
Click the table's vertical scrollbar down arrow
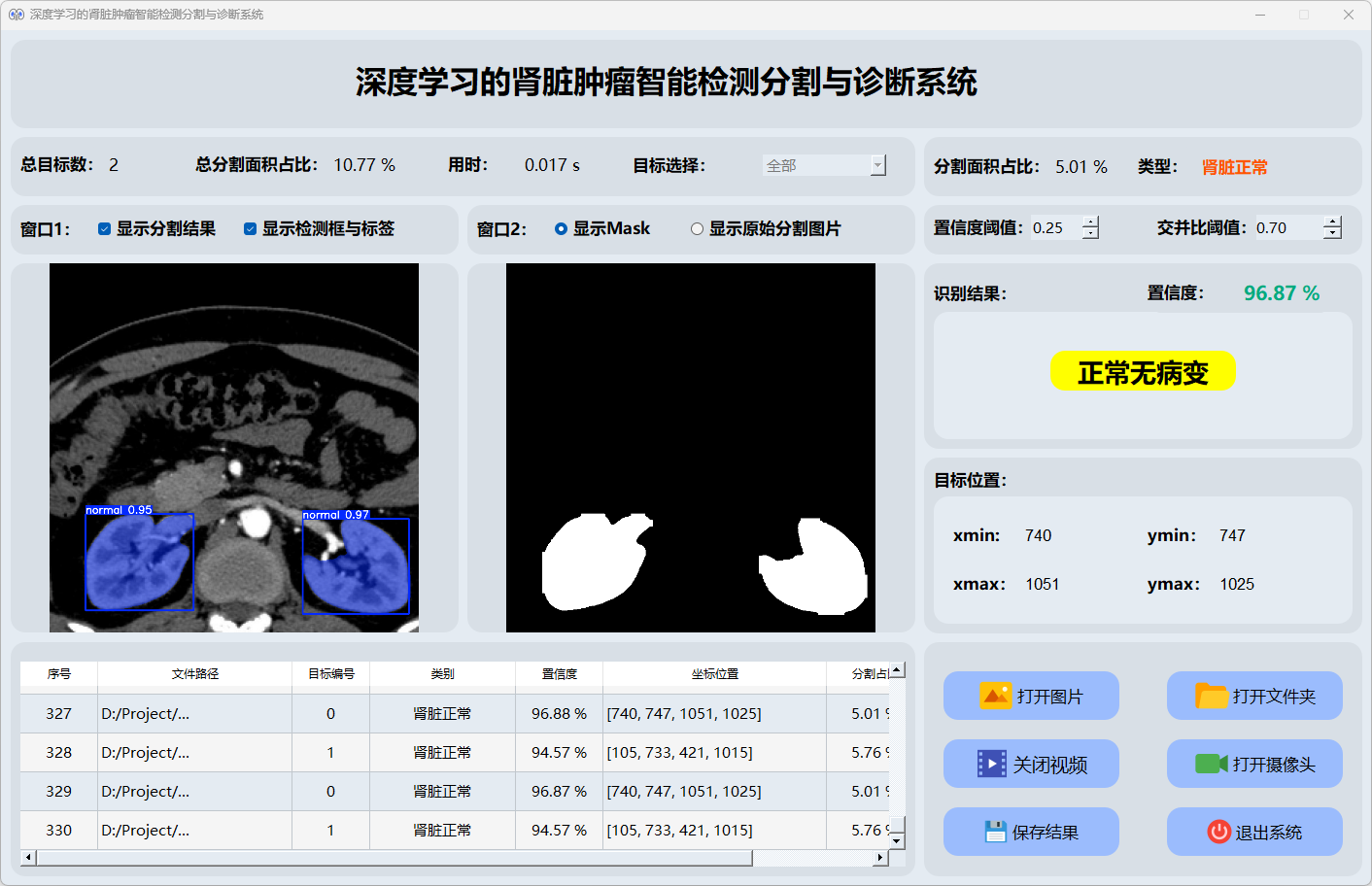(x=897, y=840)
